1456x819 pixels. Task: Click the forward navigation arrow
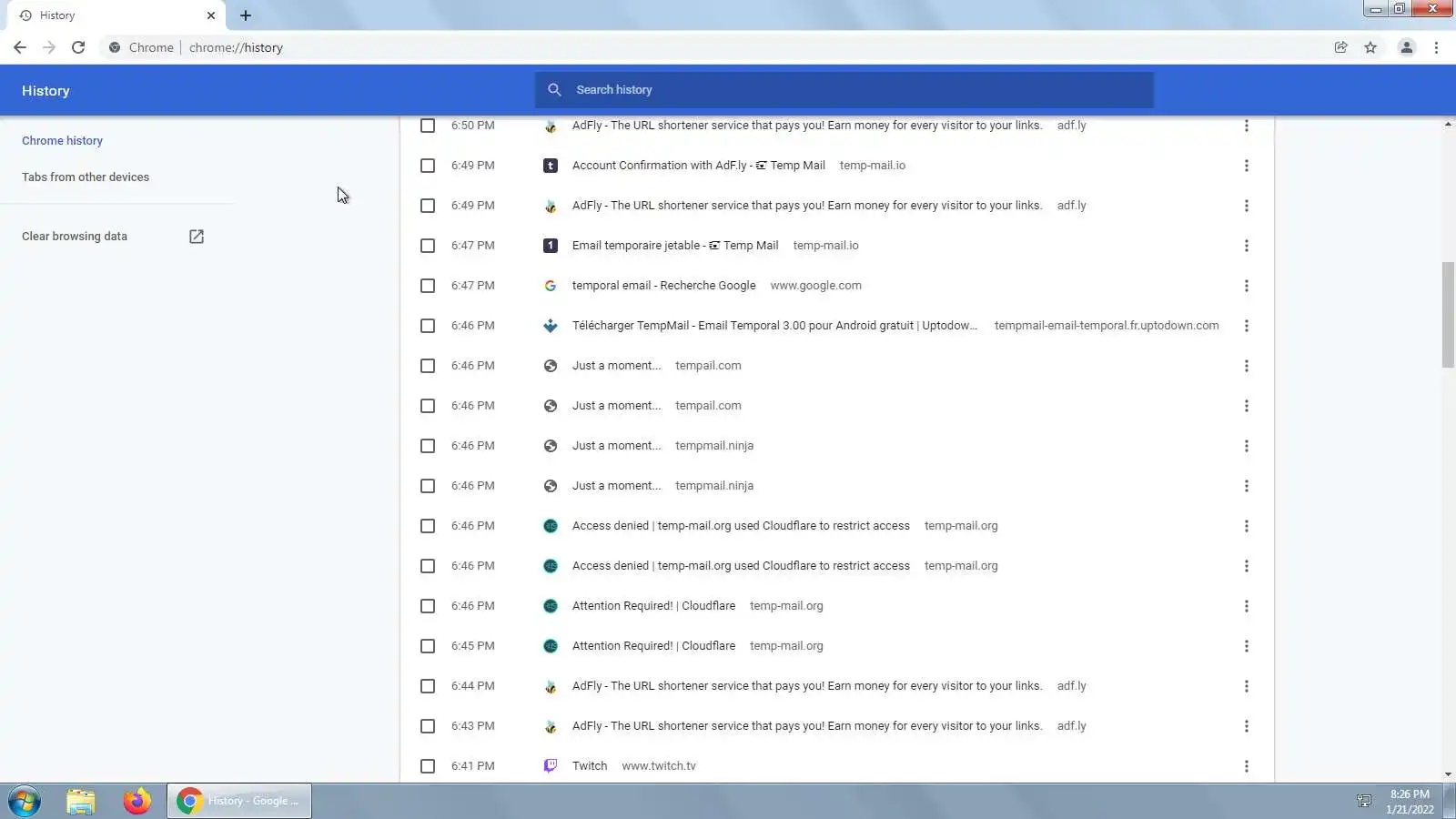[49, 47]
